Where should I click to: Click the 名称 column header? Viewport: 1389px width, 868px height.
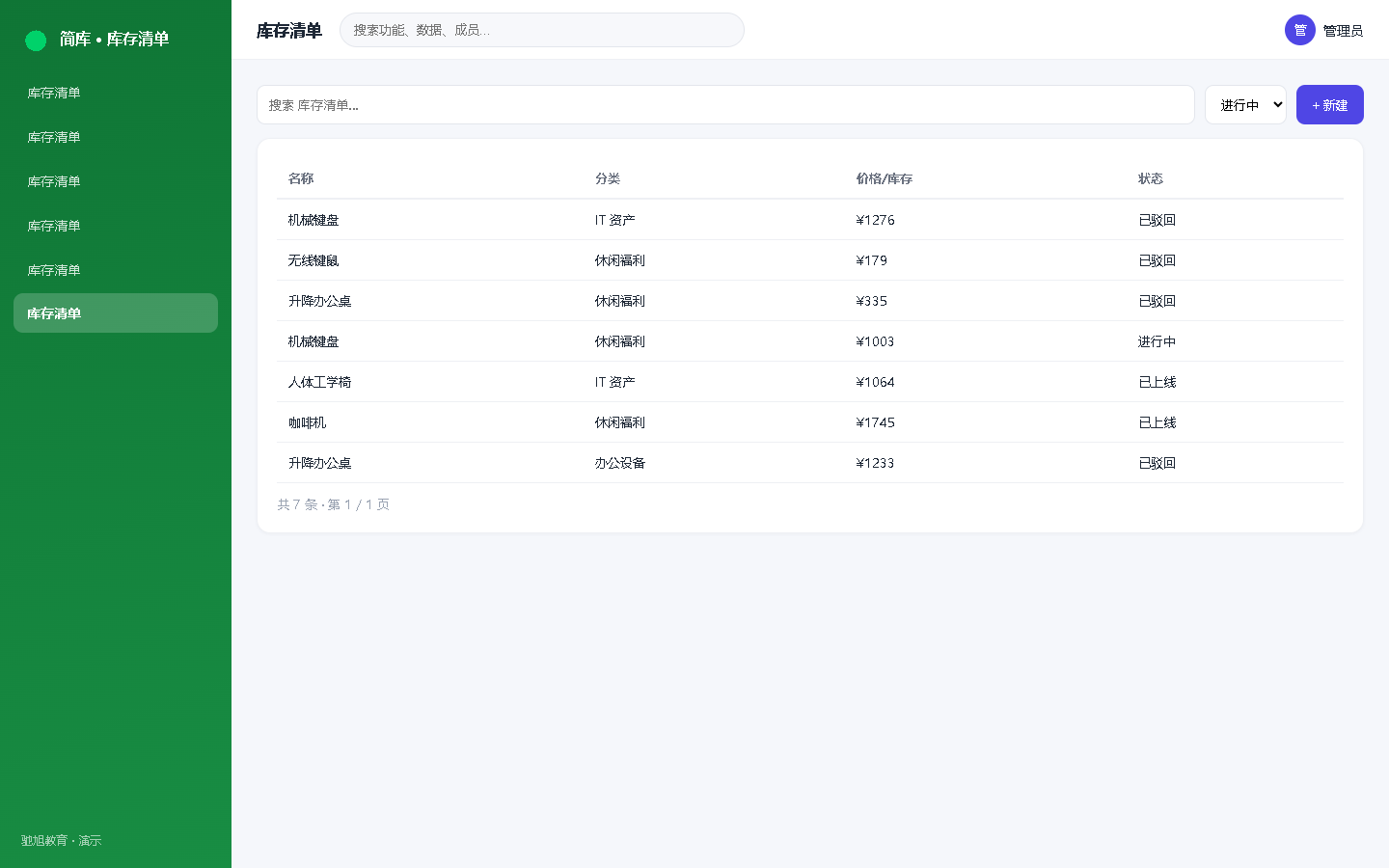click(x=301, y=178)
